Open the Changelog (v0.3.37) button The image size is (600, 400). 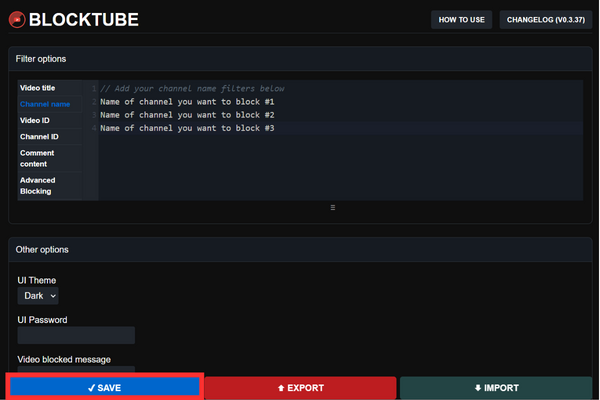coord(545,19)
